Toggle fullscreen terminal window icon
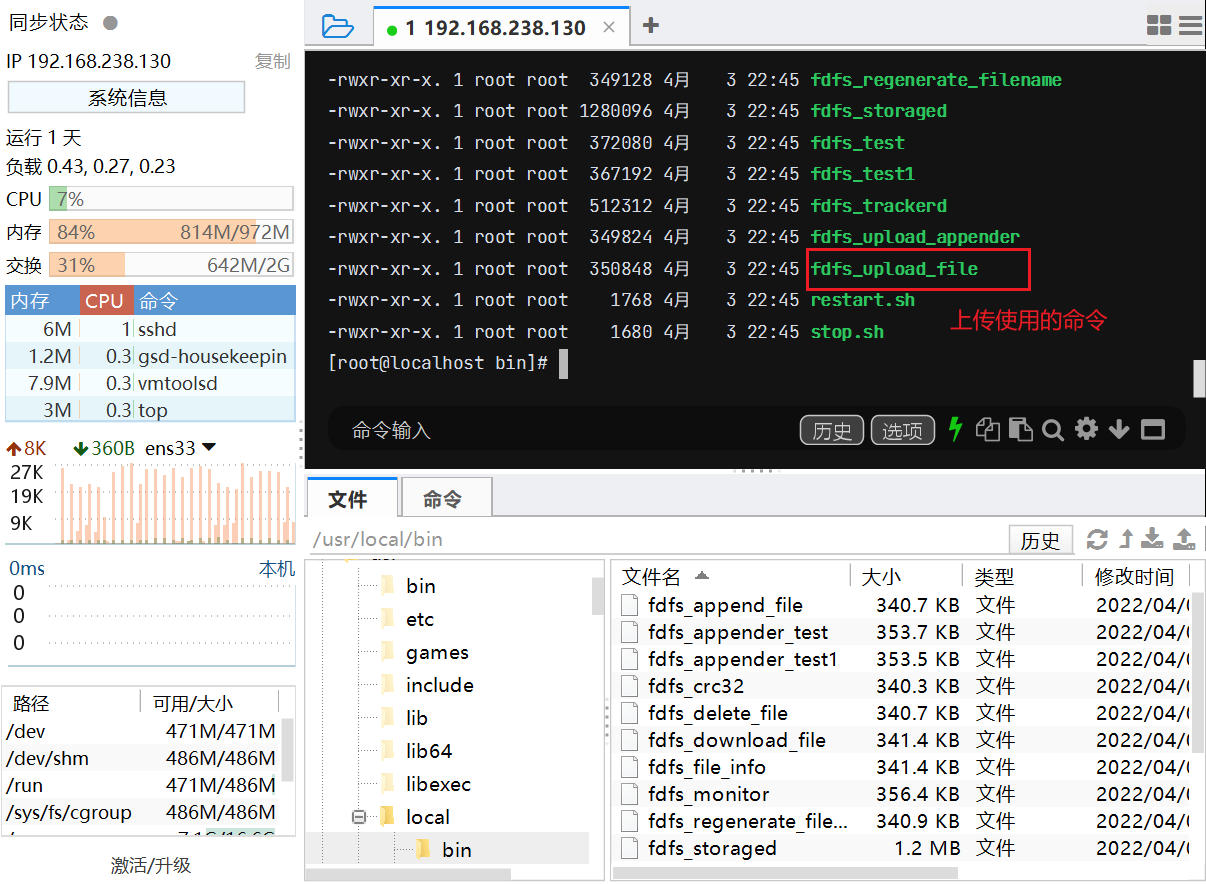Image resolution: width=1206 pixels, height=884 pixels. [x=1153, y=430]
